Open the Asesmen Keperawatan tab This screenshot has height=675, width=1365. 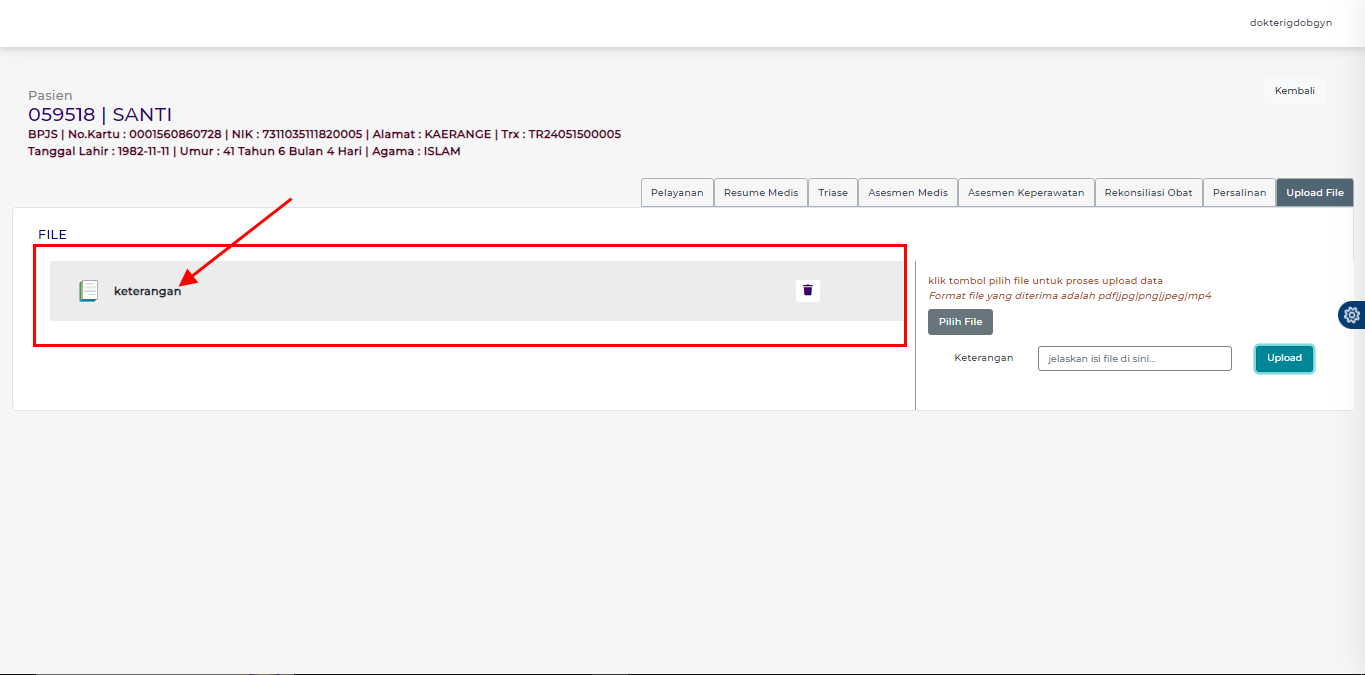[1025, 193]
